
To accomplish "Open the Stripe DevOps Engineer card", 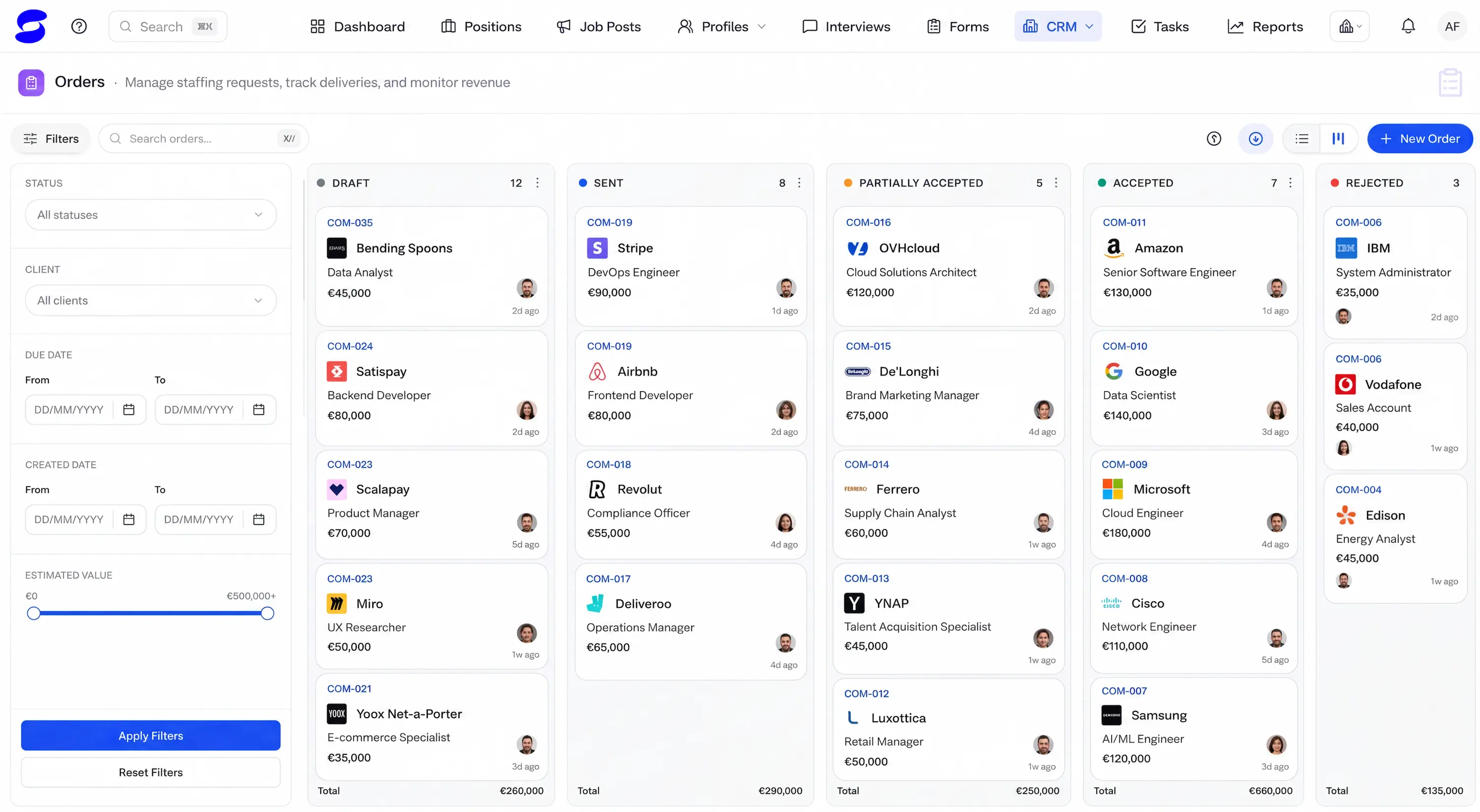I will (691, 267).
